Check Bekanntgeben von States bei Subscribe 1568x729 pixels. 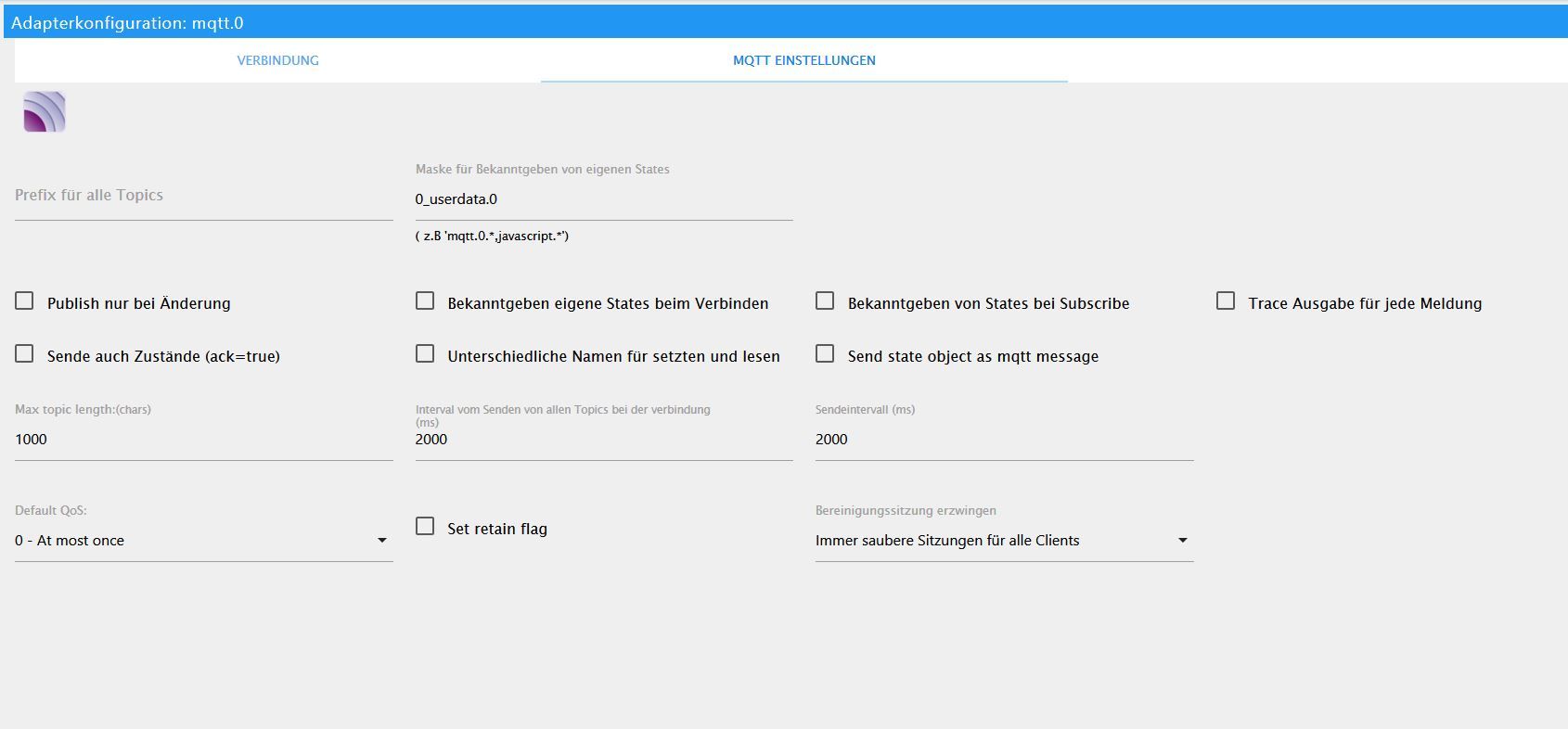point(825,301)
